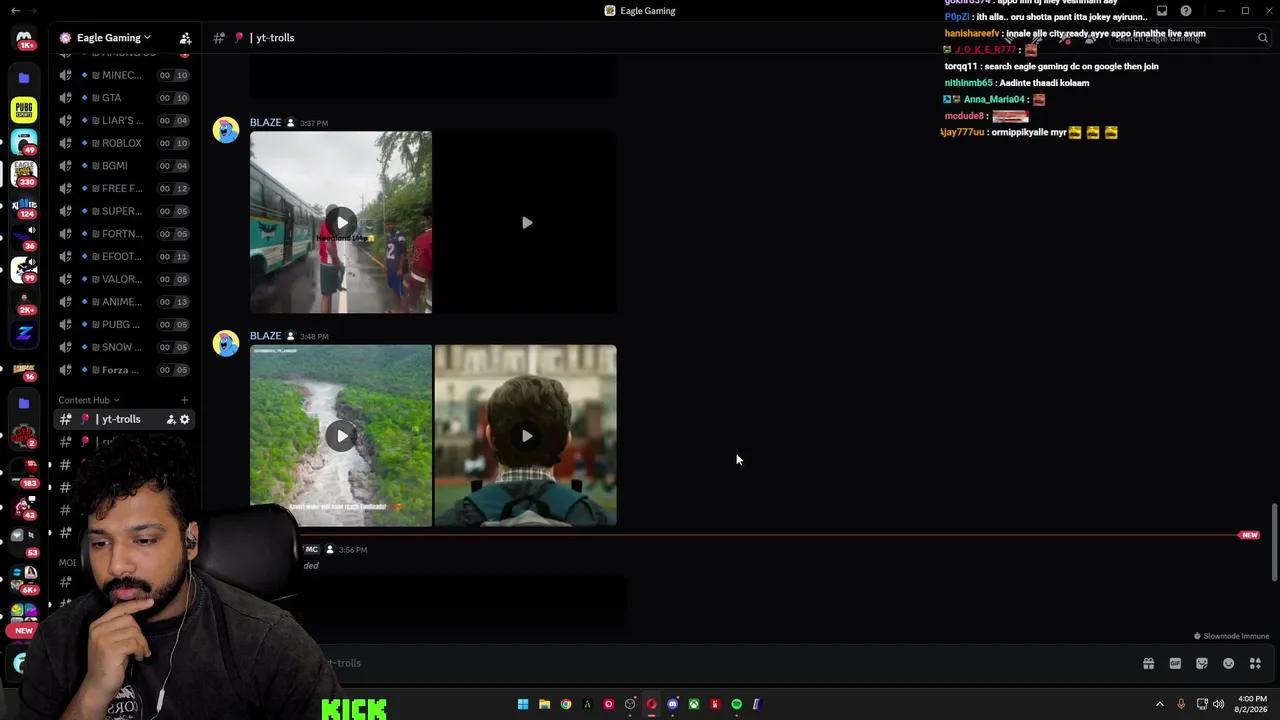Play the river aerial video
1280x720 pixels.
click(341, 436)
